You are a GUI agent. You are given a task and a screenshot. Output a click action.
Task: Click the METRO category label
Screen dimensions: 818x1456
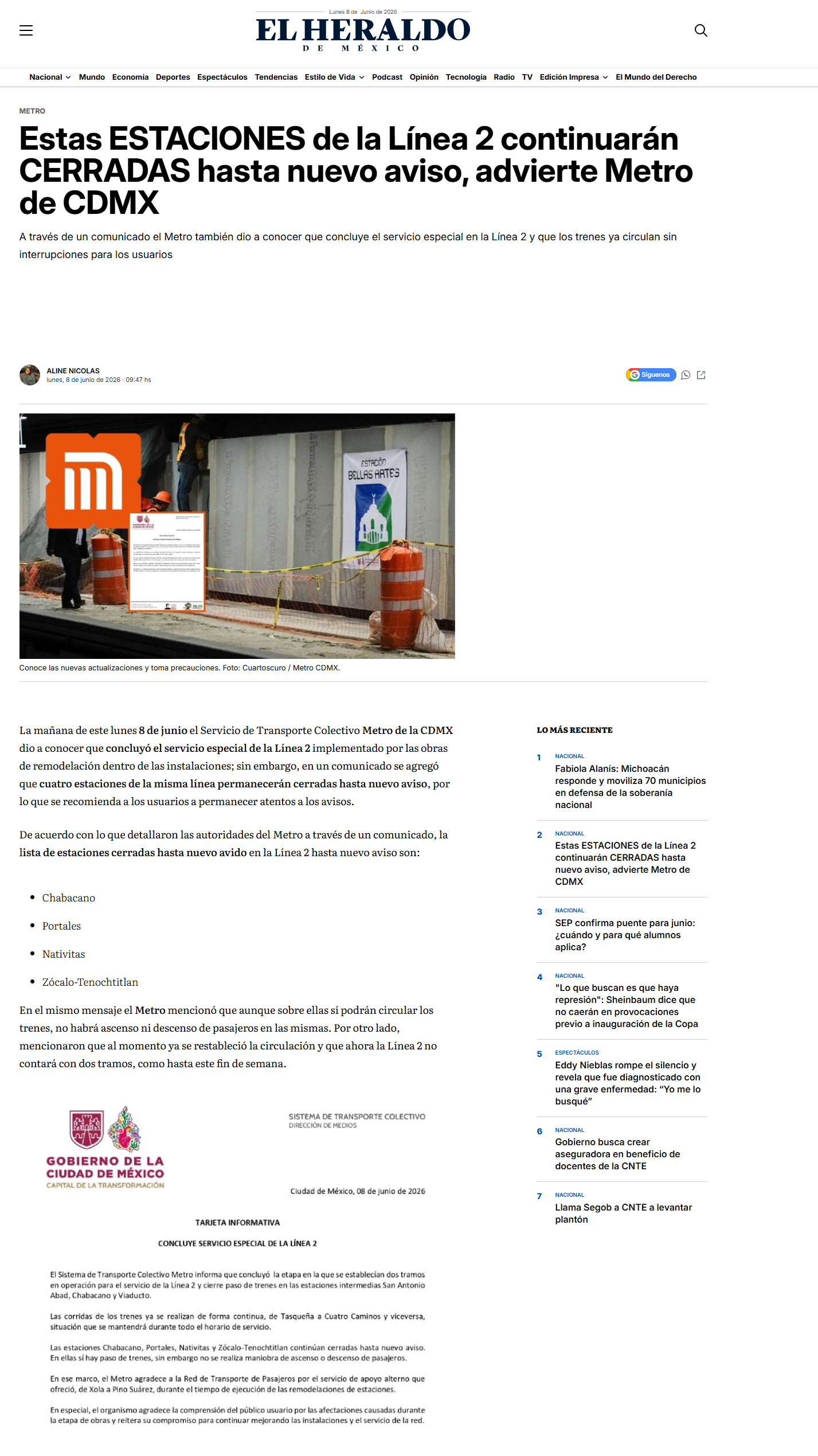coord(32,111)
